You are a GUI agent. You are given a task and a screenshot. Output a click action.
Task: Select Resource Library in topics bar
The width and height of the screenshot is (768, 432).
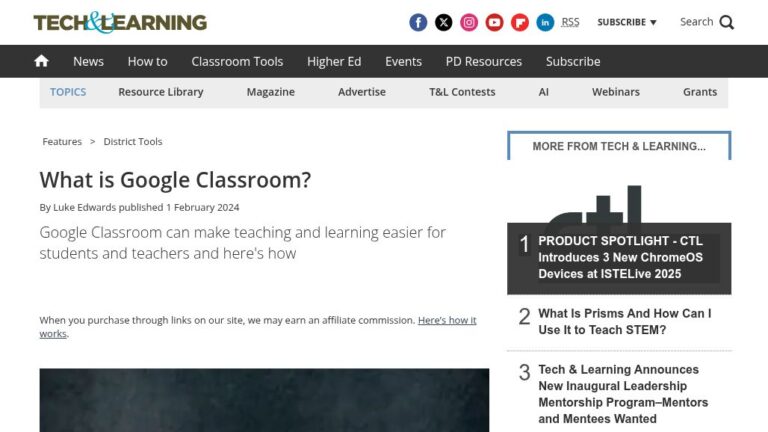click(x=161, y=92)
